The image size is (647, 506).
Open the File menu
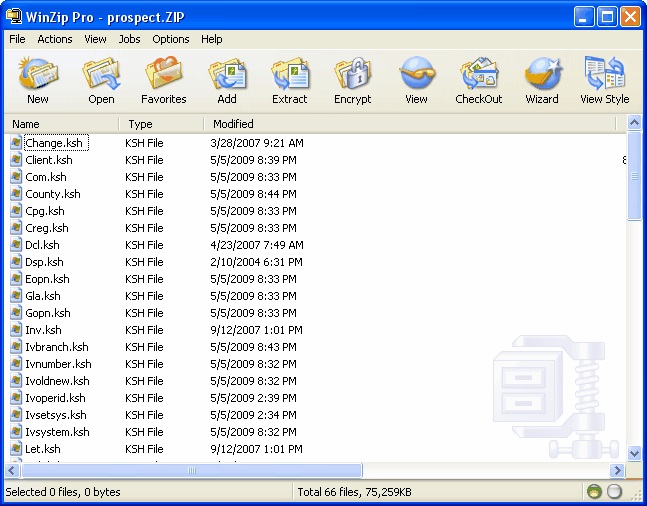[17, 39]
